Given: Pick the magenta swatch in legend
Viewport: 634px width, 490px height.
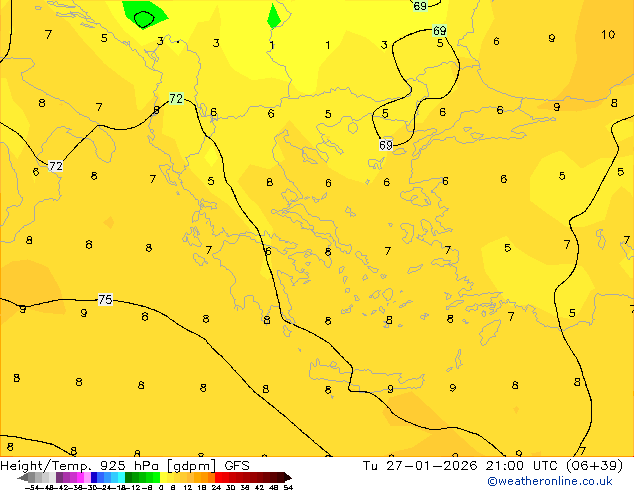Looking at the screenshot, I should point(80,477).
